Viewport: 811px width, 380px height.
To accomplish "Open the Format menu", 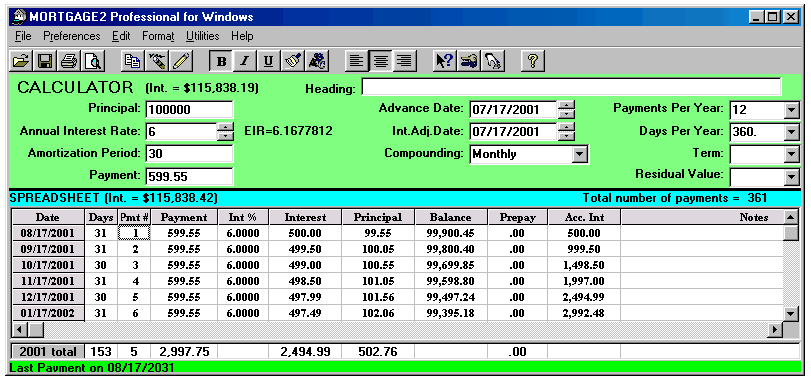I will click(158, 36).
